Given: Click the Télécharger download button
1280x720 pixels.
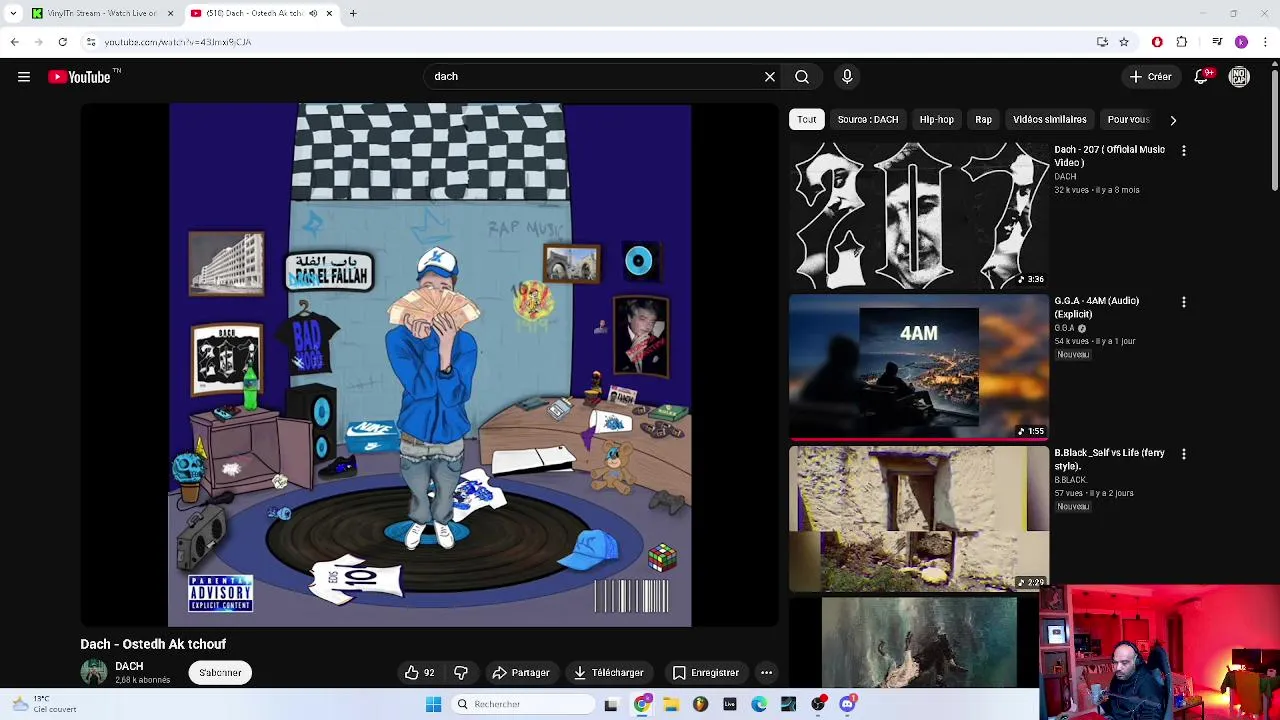Looking at the screenshot, I should point(608,673).
